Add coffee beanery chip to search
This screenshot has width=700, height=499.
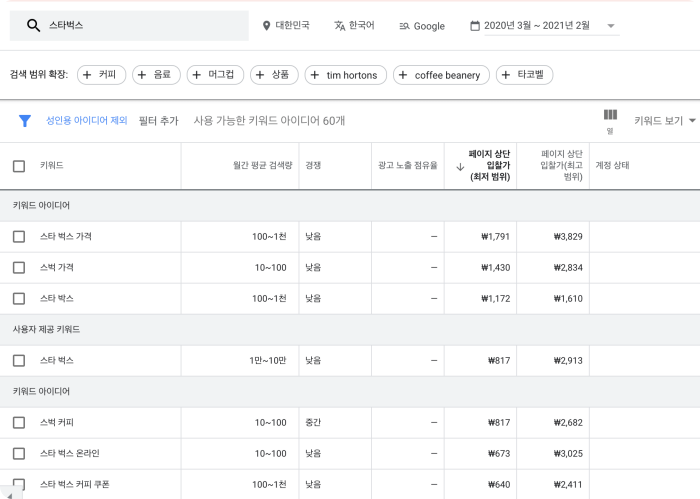click(x=441, y=75)
